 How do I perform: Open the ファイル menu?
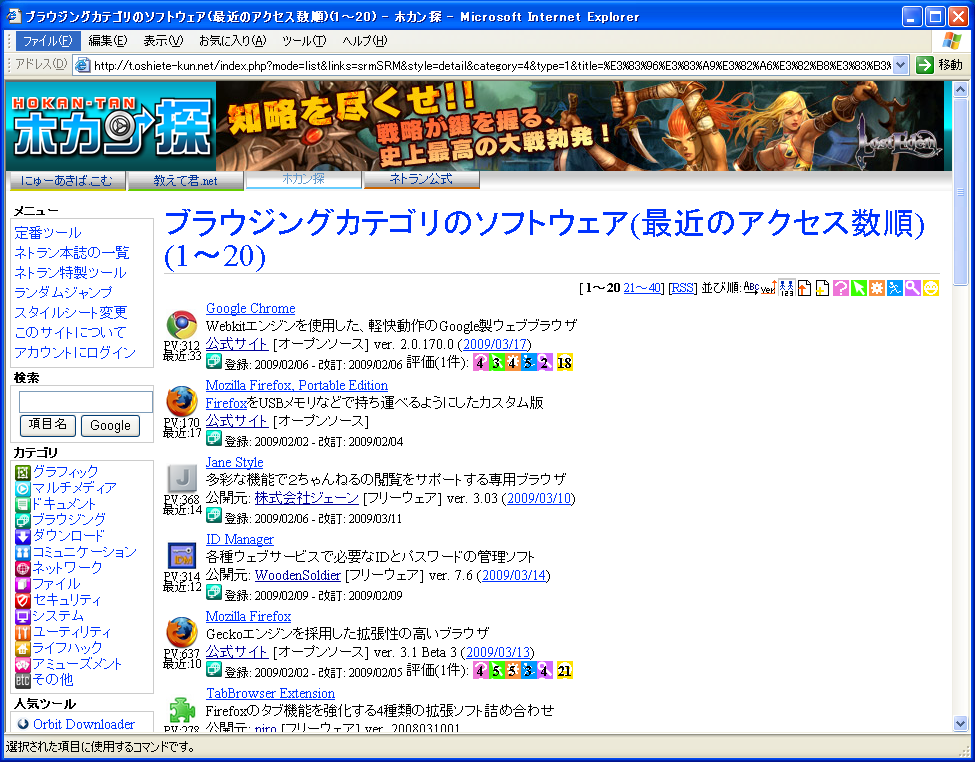[48, 41]
